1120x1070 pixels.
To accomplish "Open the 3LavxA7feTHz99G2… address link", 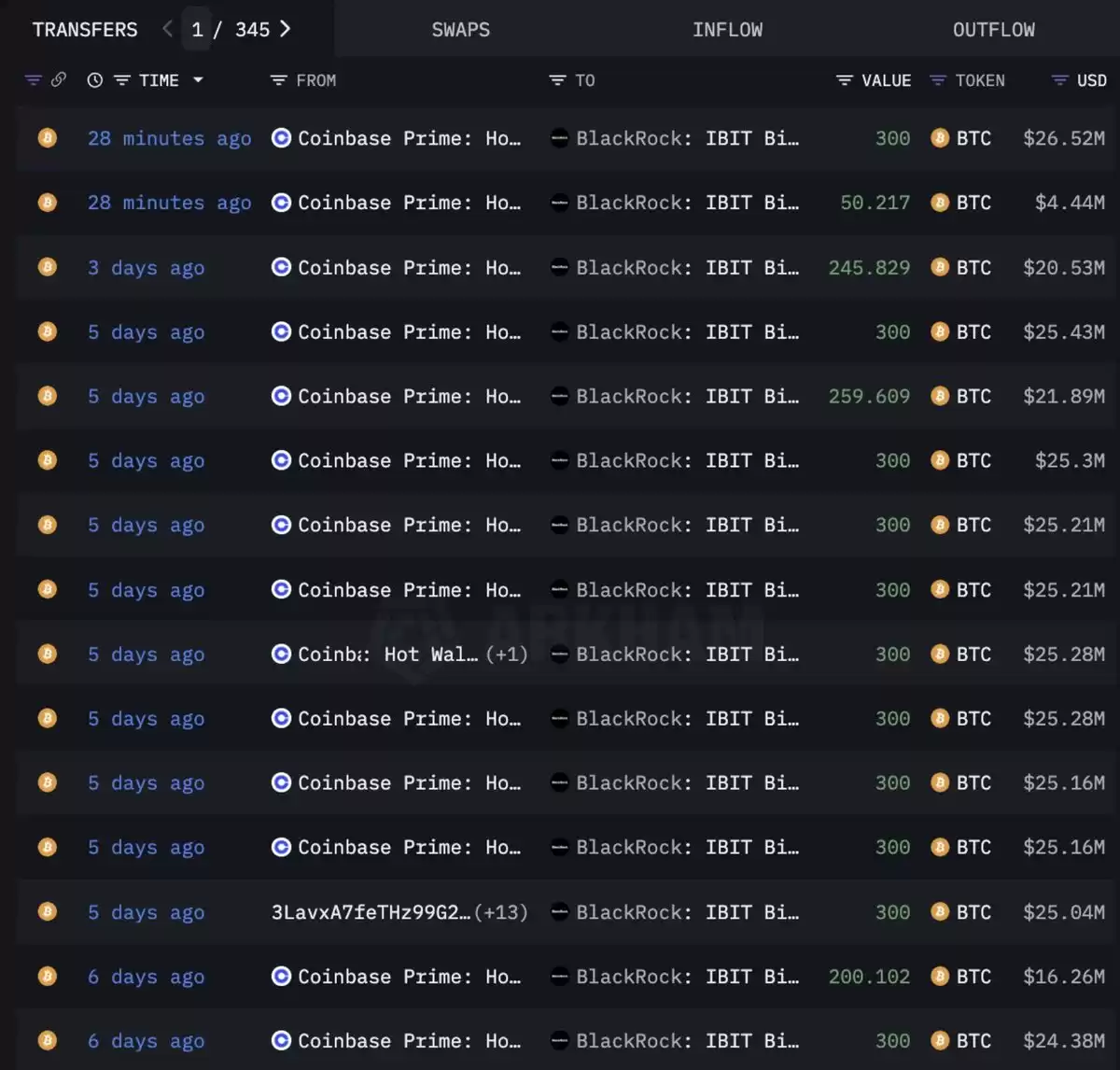I will click(x=371, y=912).
